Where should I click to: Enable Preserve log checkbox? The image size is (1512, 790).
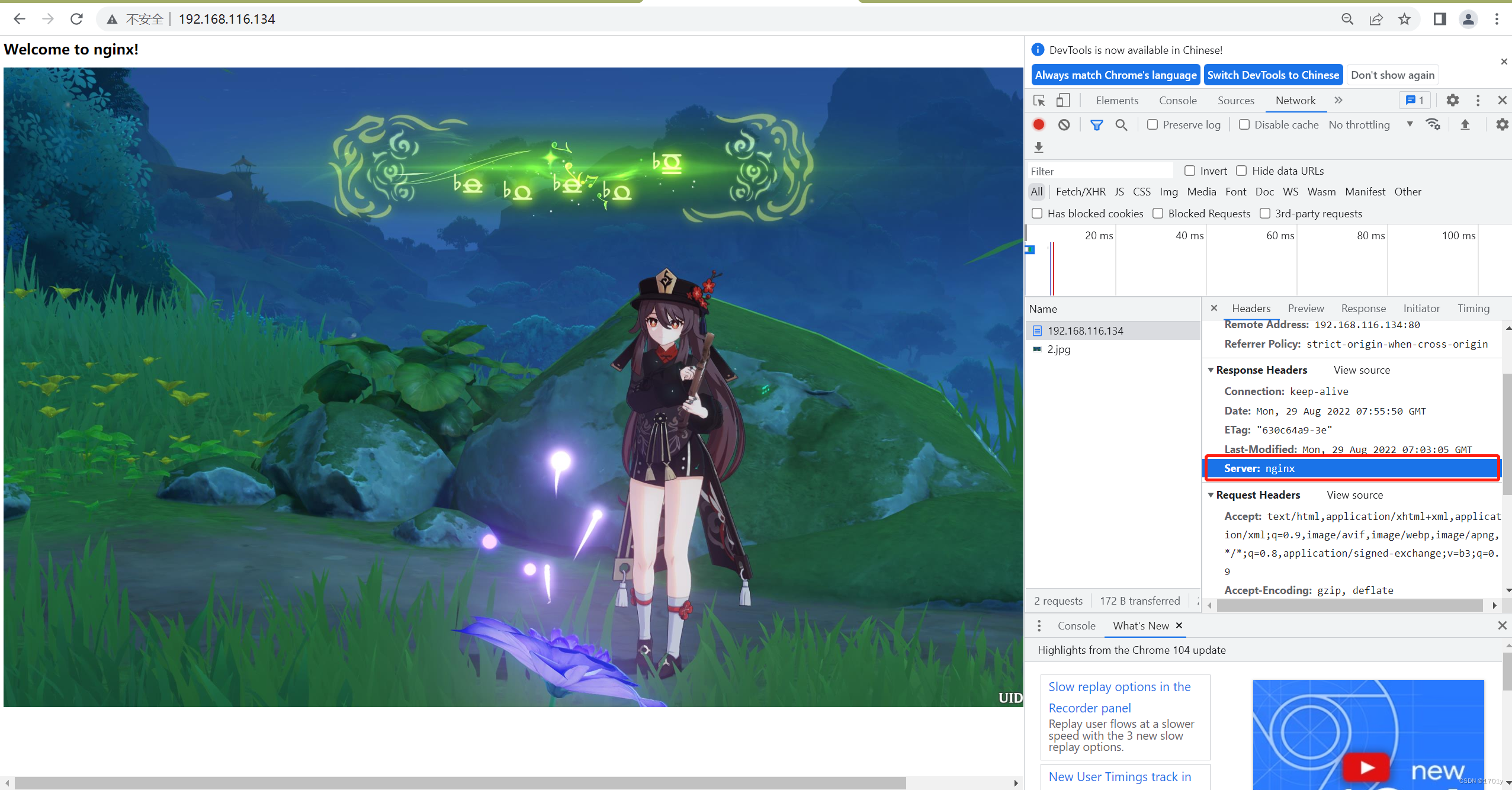[x=1152, y=124]
